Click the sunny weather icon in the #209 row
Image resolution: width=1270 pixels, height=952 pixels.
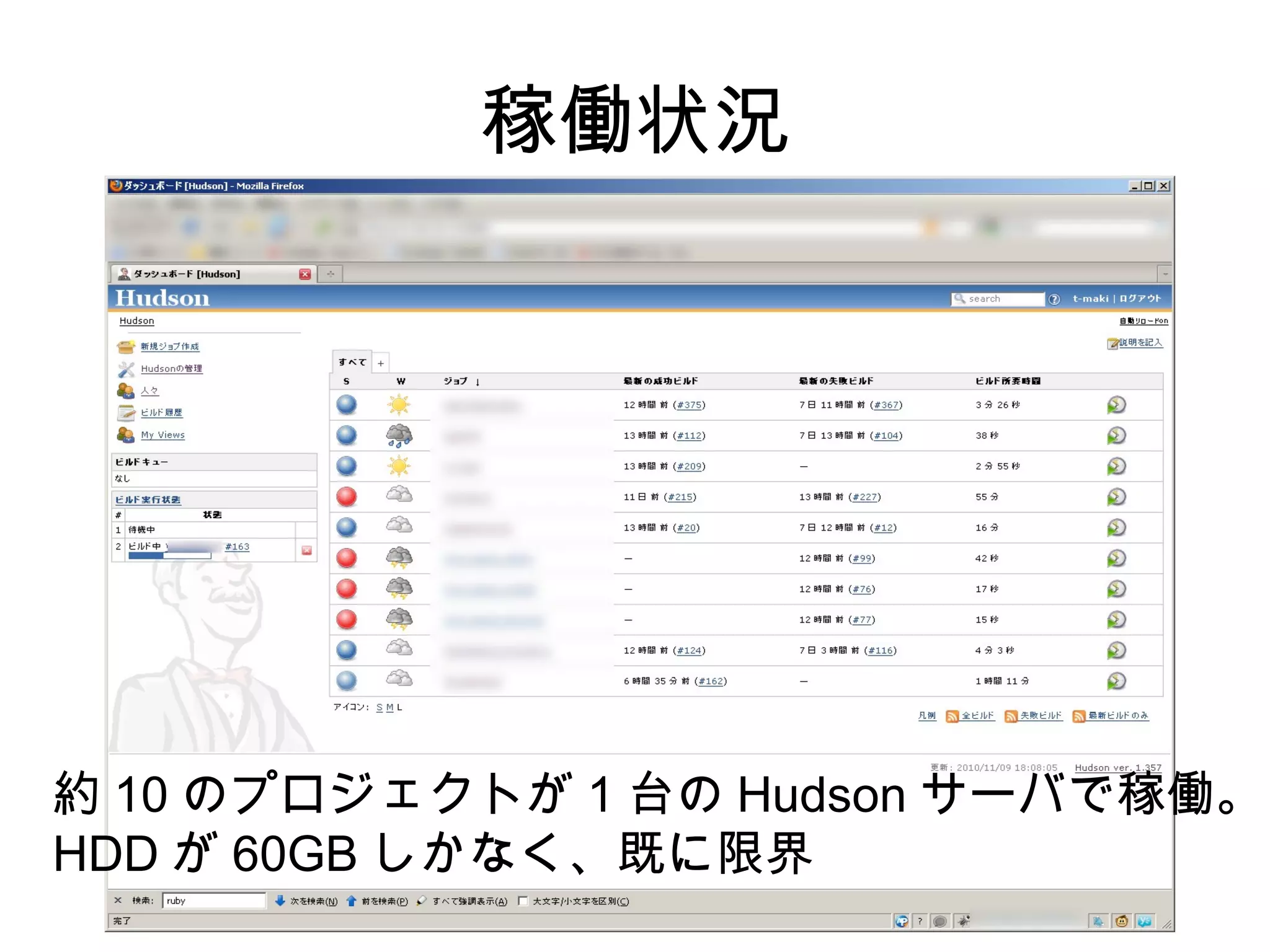399,466
